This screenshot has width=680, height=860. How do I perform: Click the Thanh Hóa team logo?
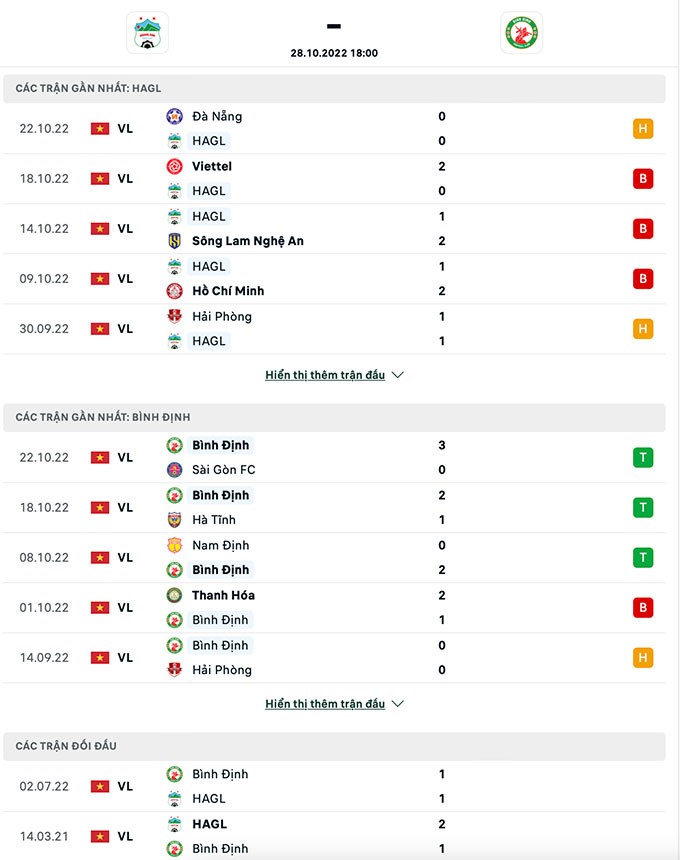click(x=175, y=595)
